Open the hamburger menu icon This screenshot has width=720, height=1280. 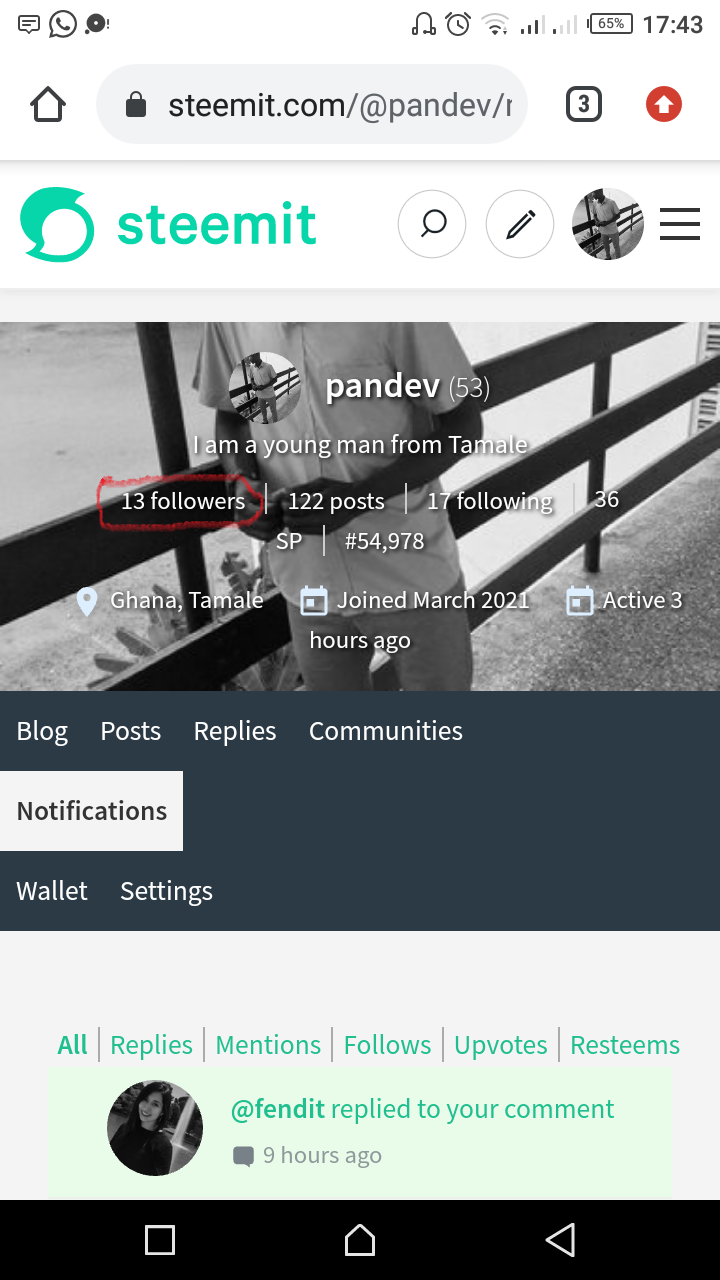tap(680, 224)
